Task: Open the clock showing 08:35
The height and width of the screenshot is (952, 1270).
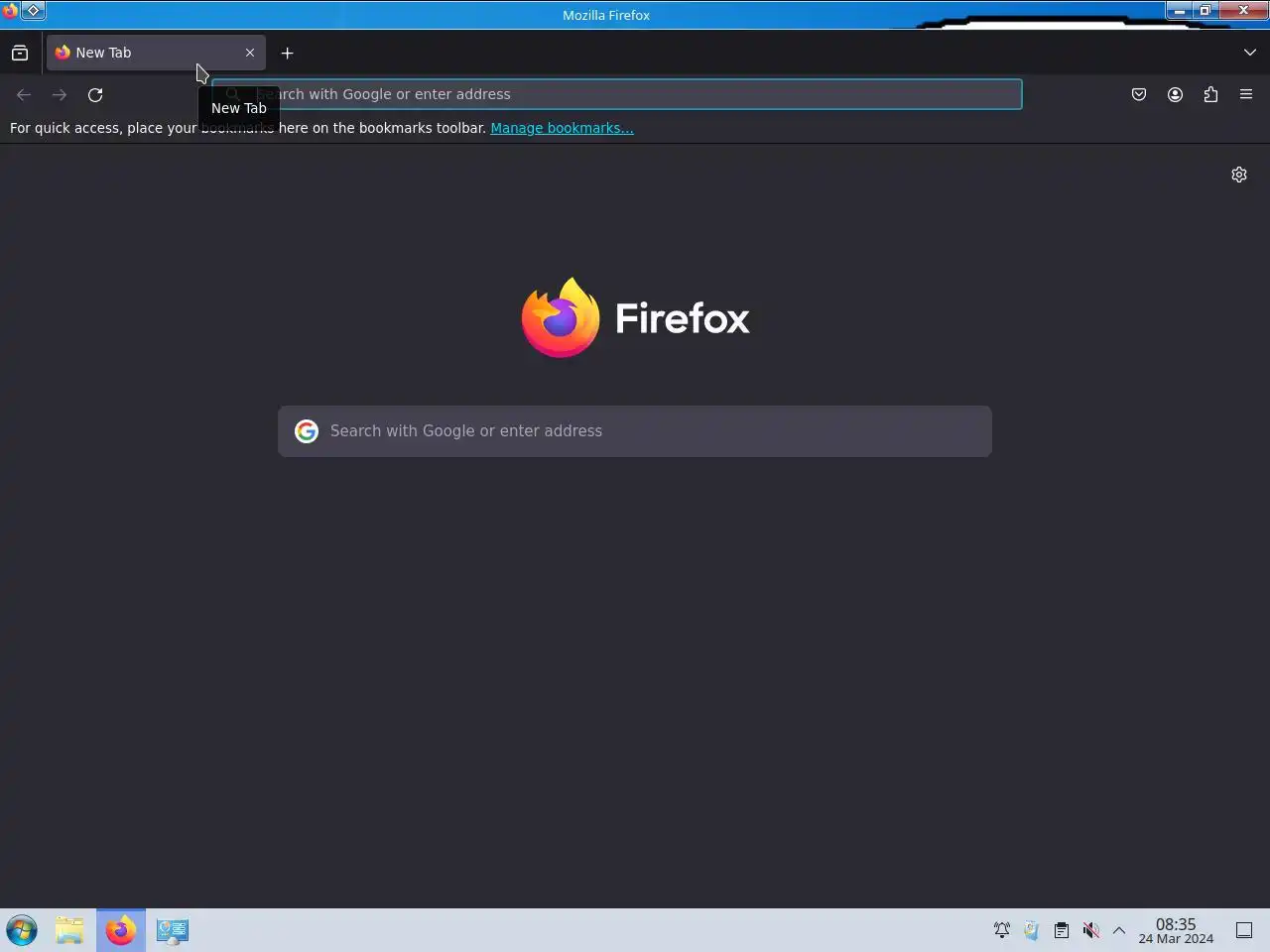Action: [1176, 930]
